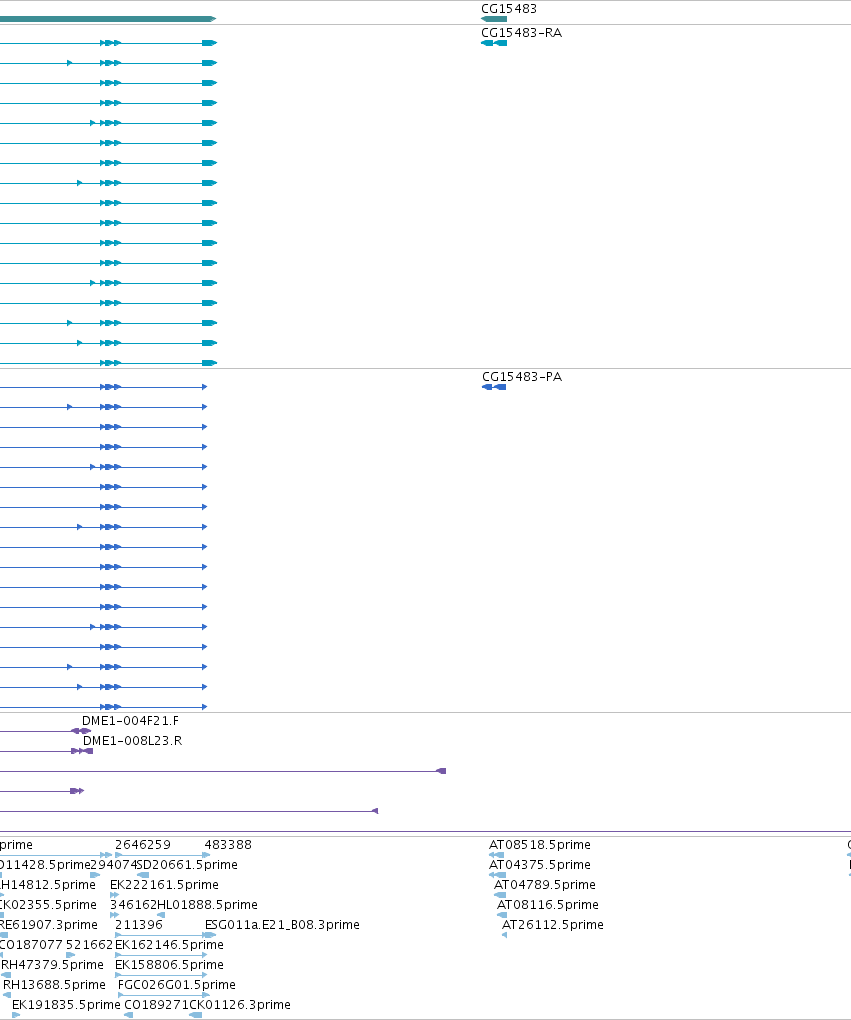
Task: Click the RH13688.5prime label
Action: point(54,985)
